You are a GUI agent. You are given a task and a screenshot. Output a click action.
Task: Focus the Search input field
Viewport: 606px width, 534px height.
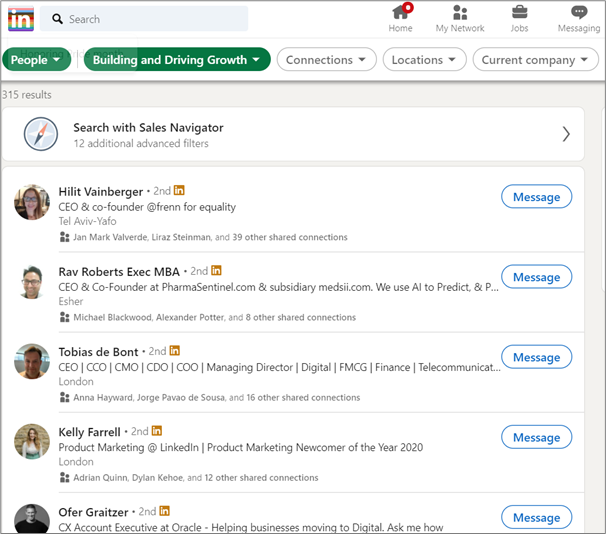[x=144, y=19]
